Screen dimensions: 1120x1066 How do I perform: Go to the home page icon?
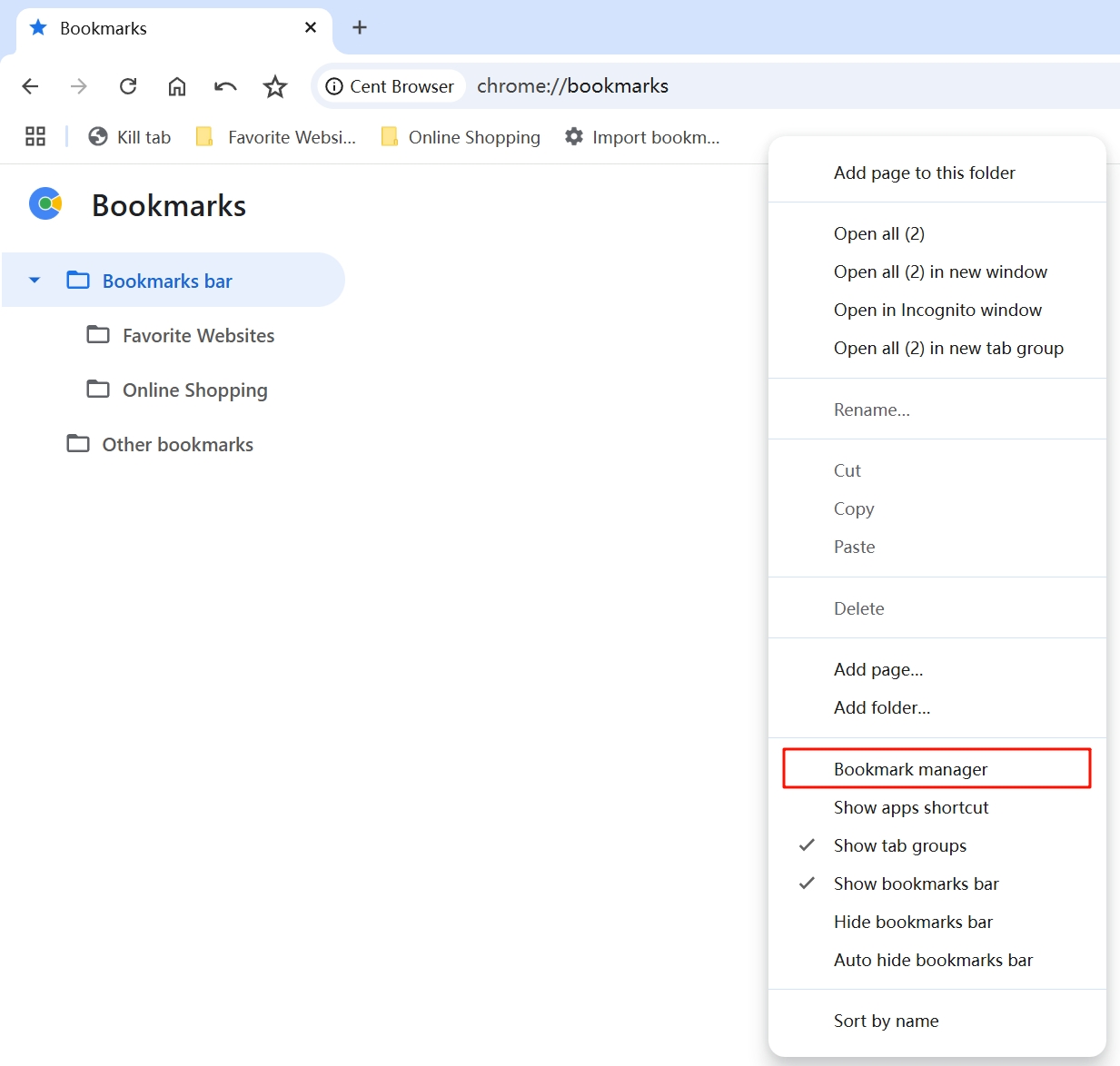pos(177,86)
